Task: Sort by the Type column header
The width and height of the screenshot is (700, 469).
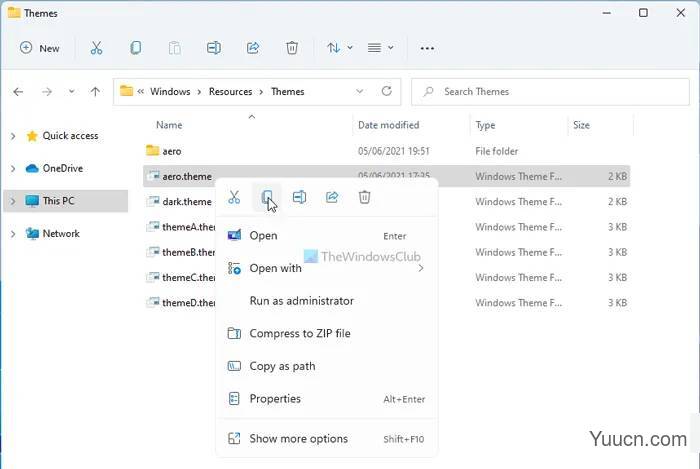Action: [485, 125]
